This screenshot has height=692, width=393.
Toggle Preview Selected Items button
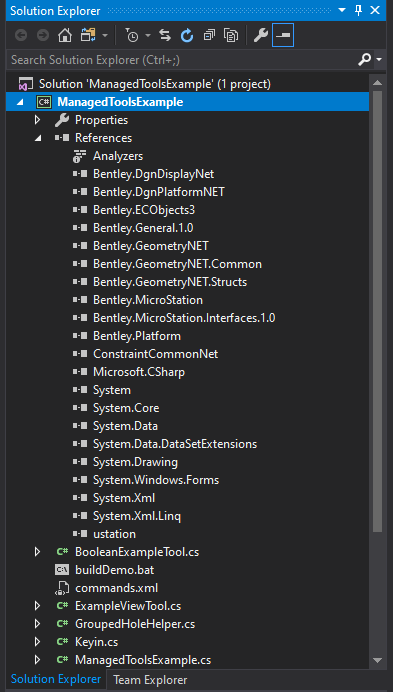point(283,36)
